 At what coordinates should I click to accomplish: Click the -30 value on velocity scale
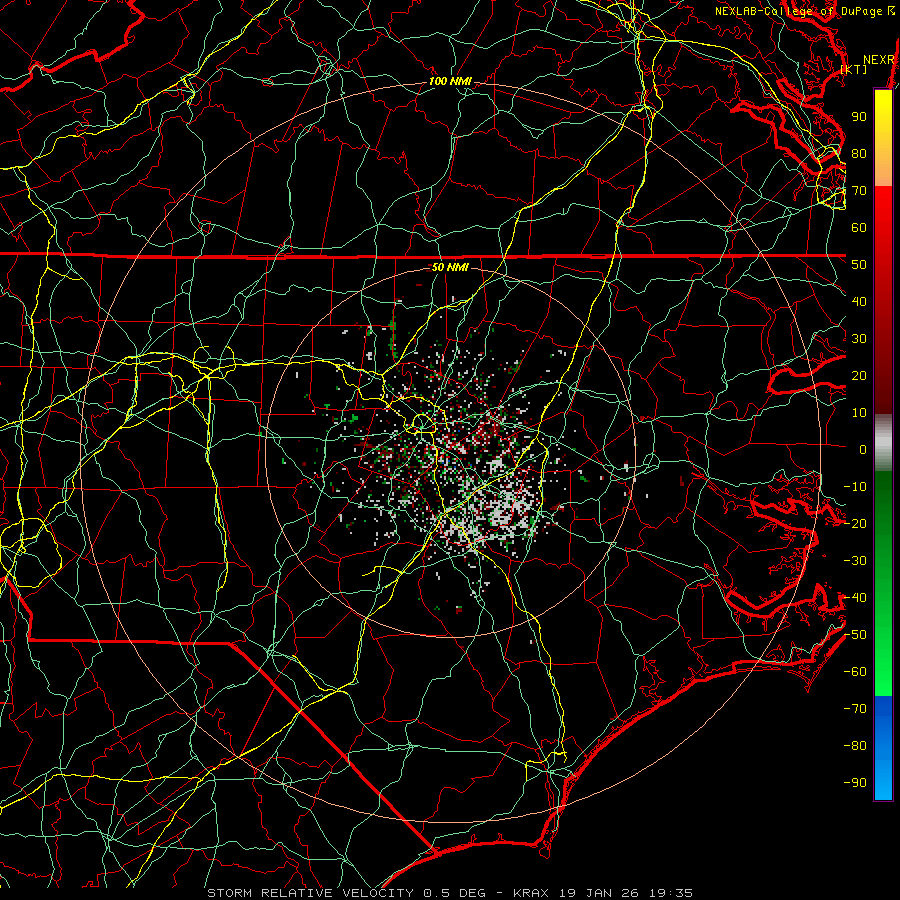(x=855, y=561)
